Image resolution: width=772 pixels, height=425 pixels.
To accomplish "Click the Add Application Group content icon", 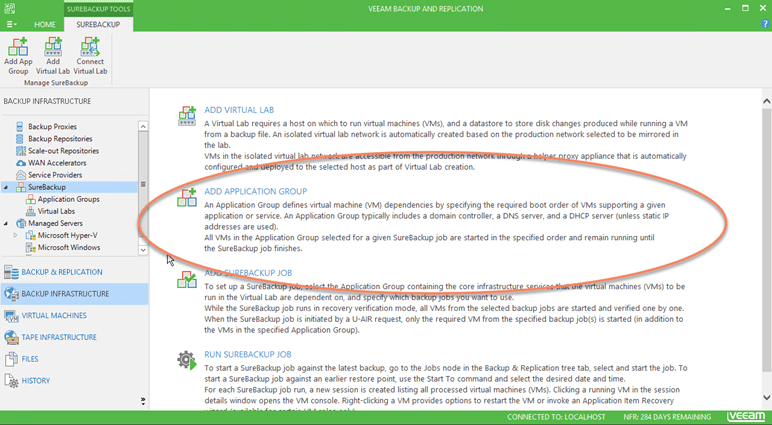I will [187, 197].
